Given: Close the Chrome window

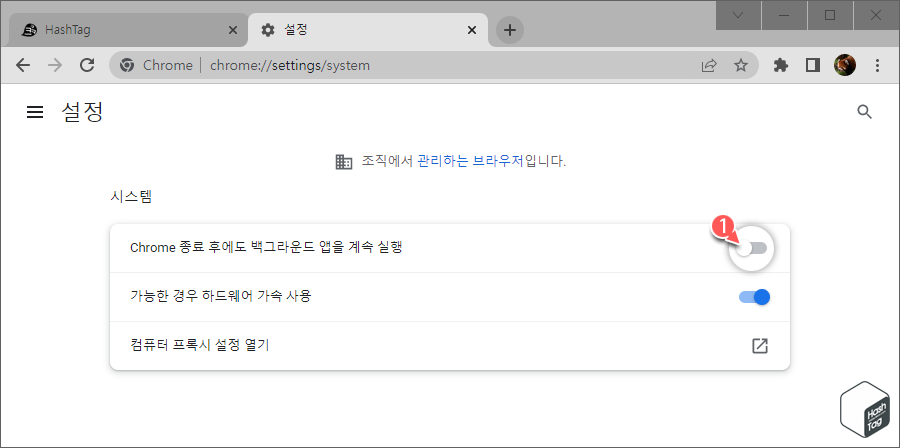Looking at the screenshot, I should 876,15.
